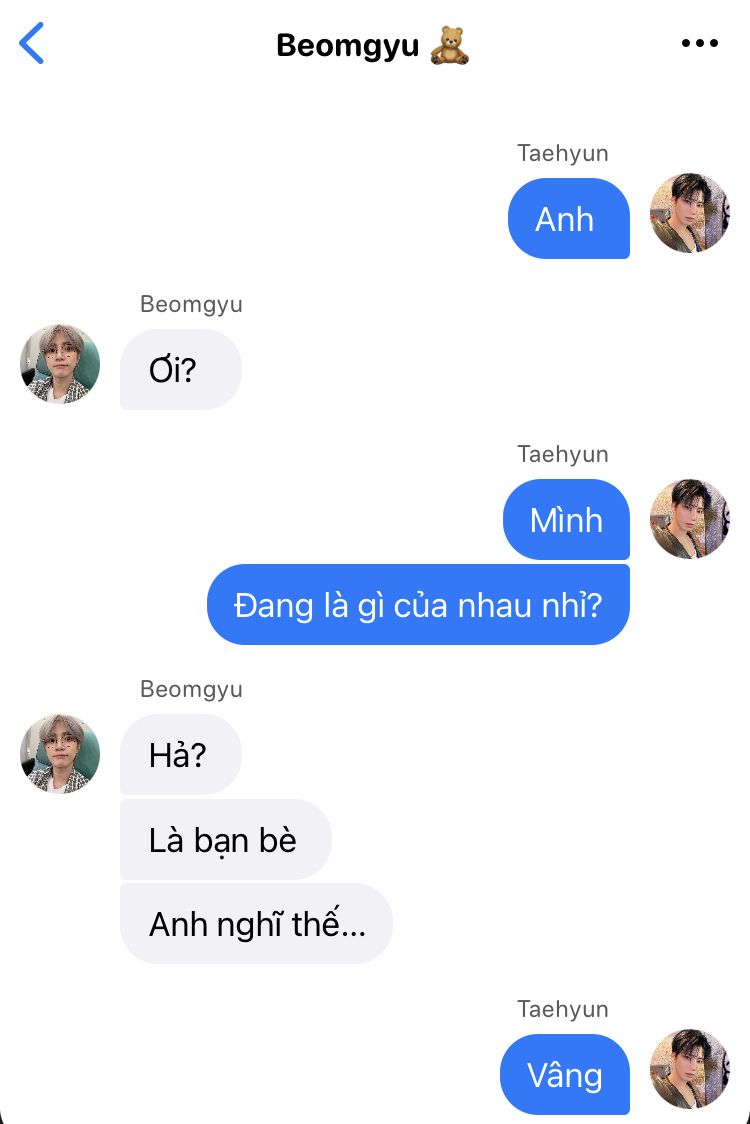Tap the "Là bạn bè" bubble

tap(225, 840)
